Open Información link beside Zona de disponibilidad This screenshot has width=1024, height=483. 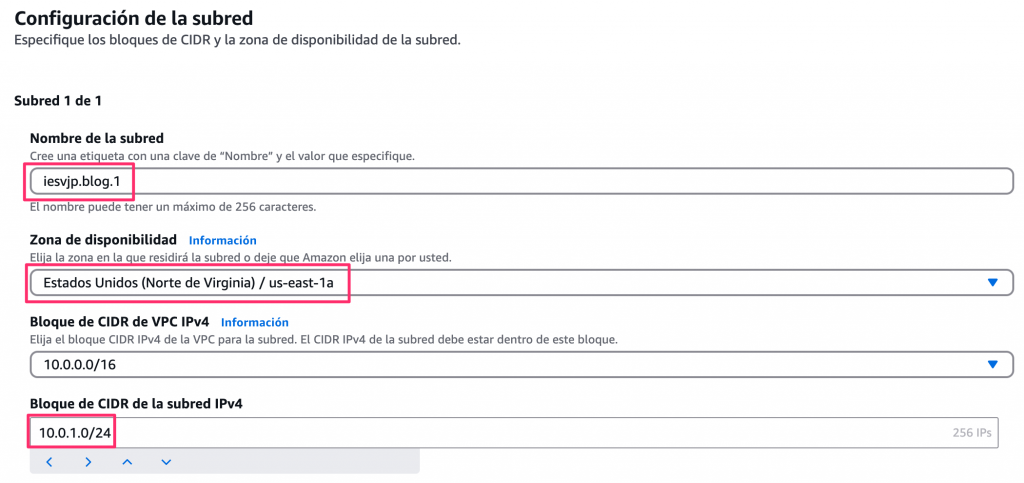point(222,241)
